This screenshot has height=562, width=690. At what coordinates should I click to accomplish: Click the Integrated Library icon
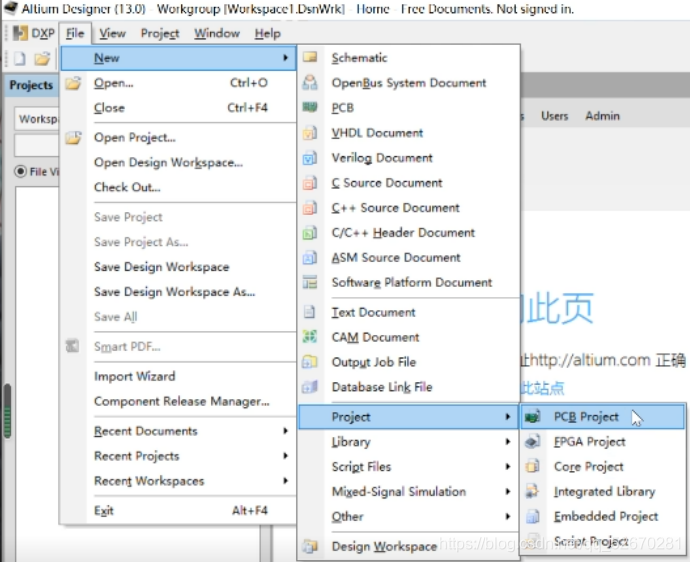532,491
